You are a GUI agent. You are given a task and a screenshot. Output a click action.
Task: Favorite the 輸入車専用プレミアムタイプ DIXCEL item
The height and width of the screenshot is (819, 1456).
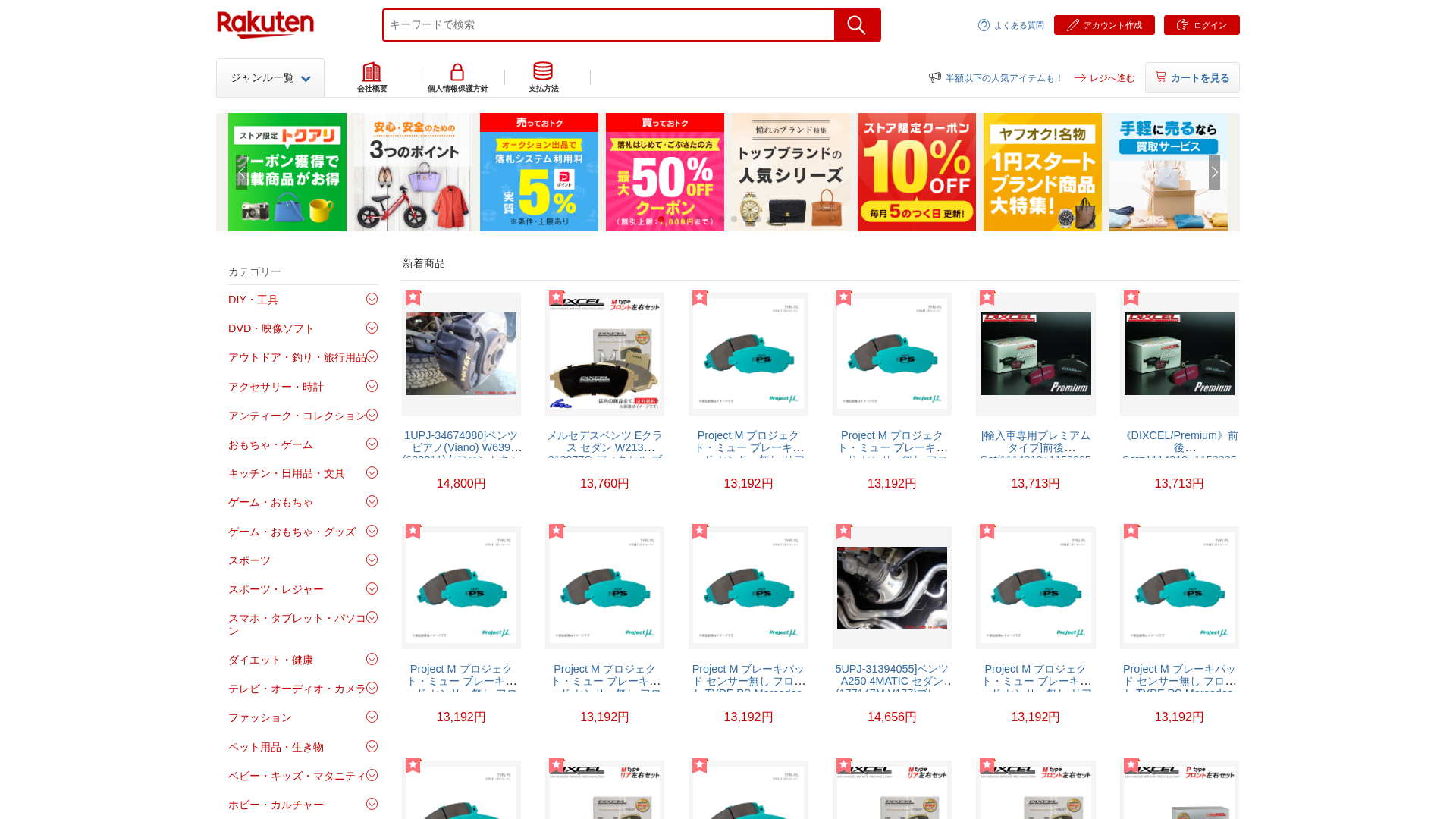[987, 297]
